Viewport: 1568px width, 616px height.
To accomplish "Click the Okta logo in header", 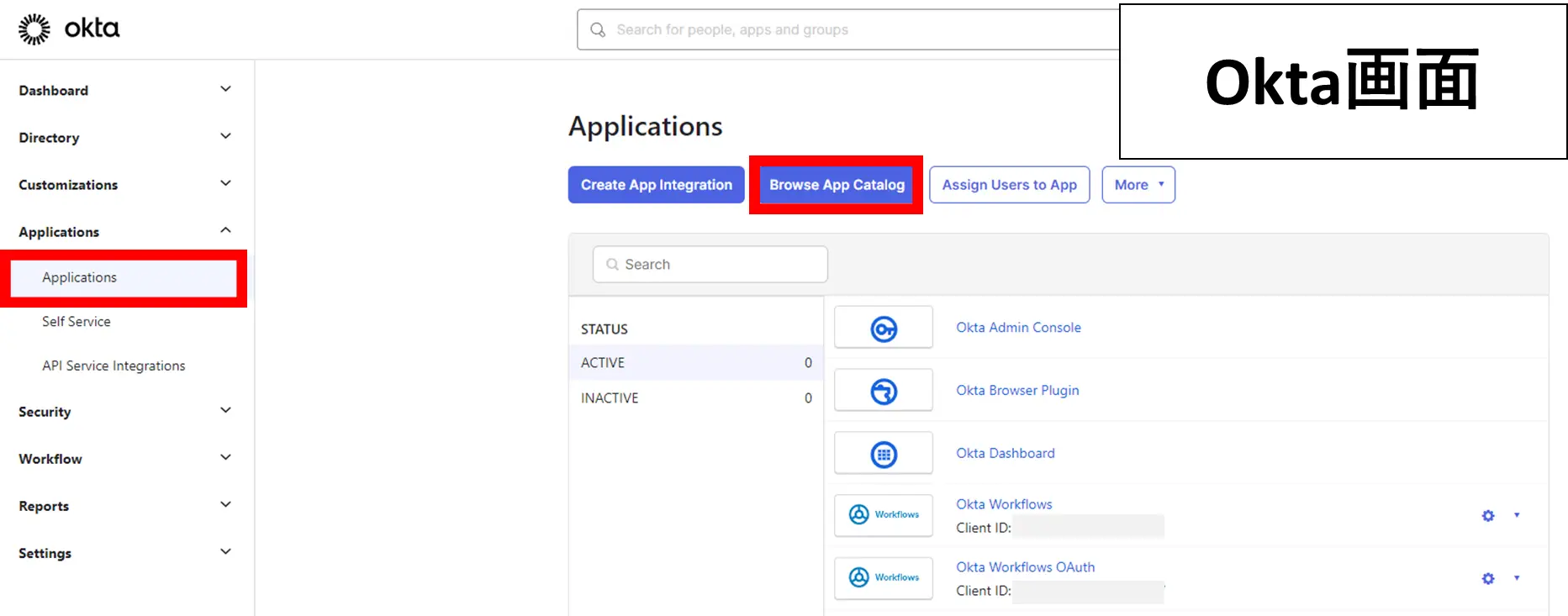I will pyautogui.click(x=69, y=29).
